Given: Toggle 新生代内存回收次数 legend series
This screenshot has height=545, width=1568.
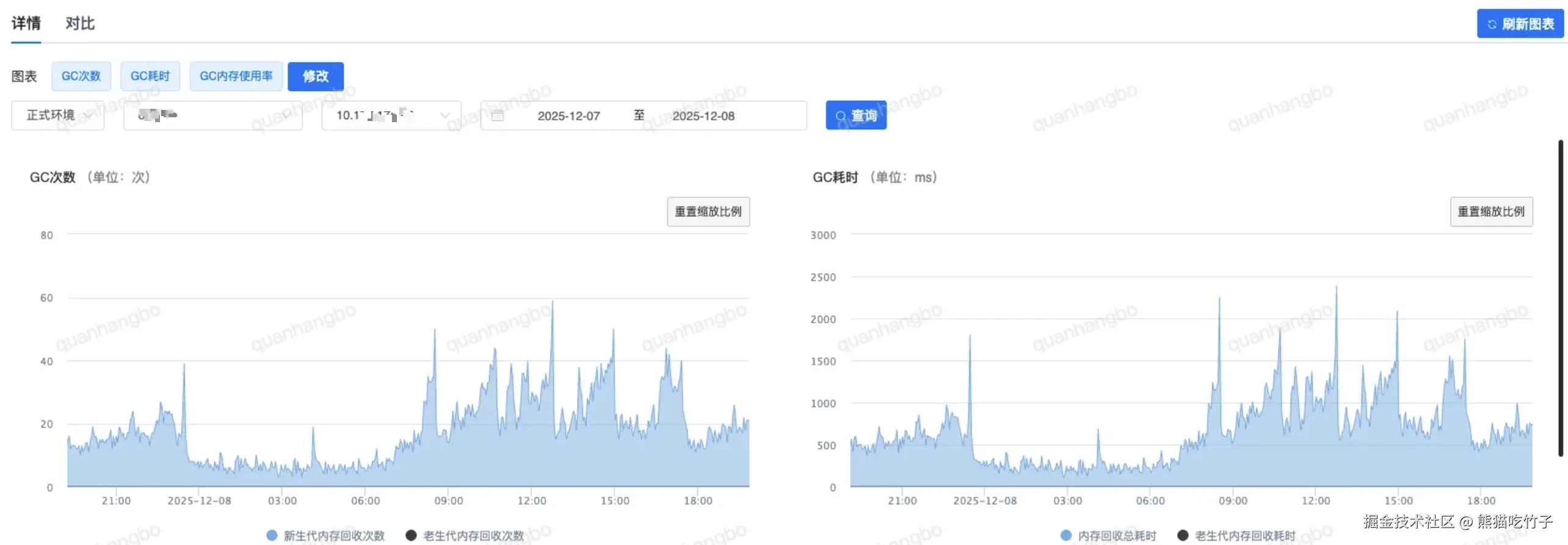Looking at the screenshot, I should [326, 535].
